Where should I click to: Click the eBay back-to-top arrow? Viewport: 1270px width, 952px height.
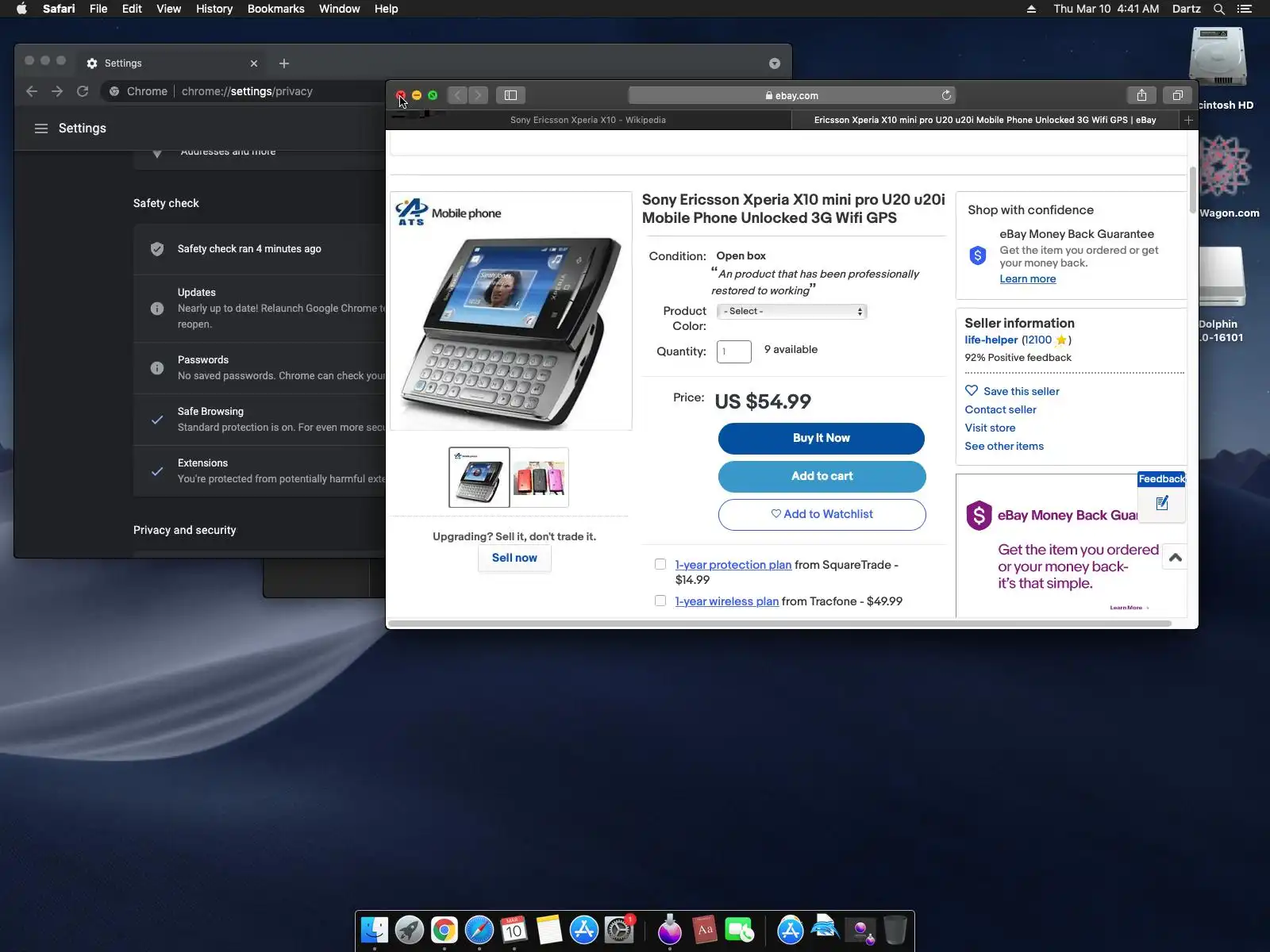(x=1176, y=558)
